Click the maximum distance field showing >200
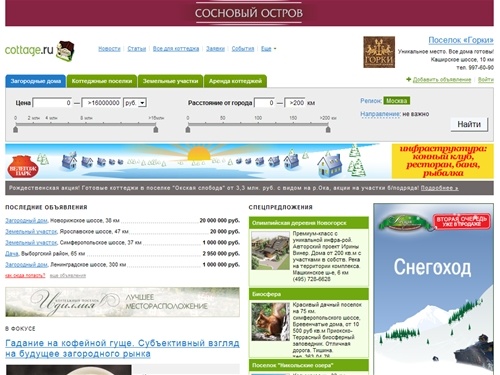 (295, 103)
